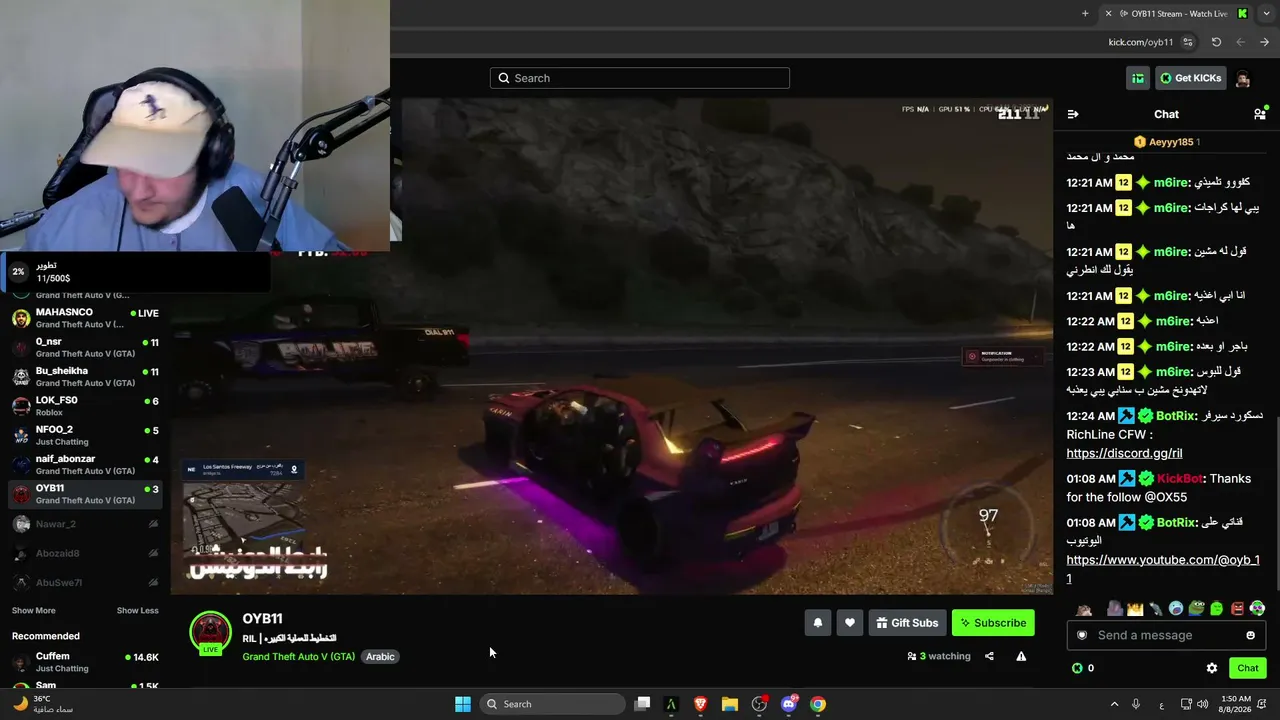Viewport: 1280px width, 720px height.
Task: Select the crown emote in the quick row
Action: click(1135, 608)
